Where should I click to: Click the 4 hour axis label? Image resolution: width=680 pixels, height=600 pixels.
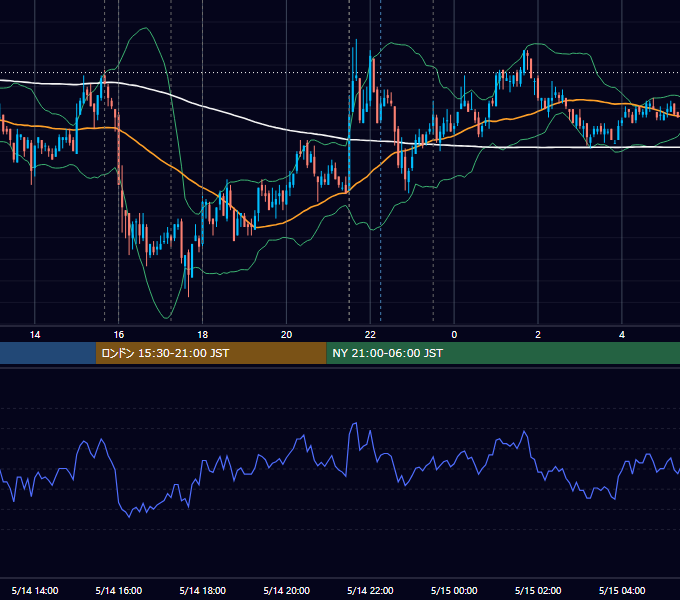tap(622, 335)
